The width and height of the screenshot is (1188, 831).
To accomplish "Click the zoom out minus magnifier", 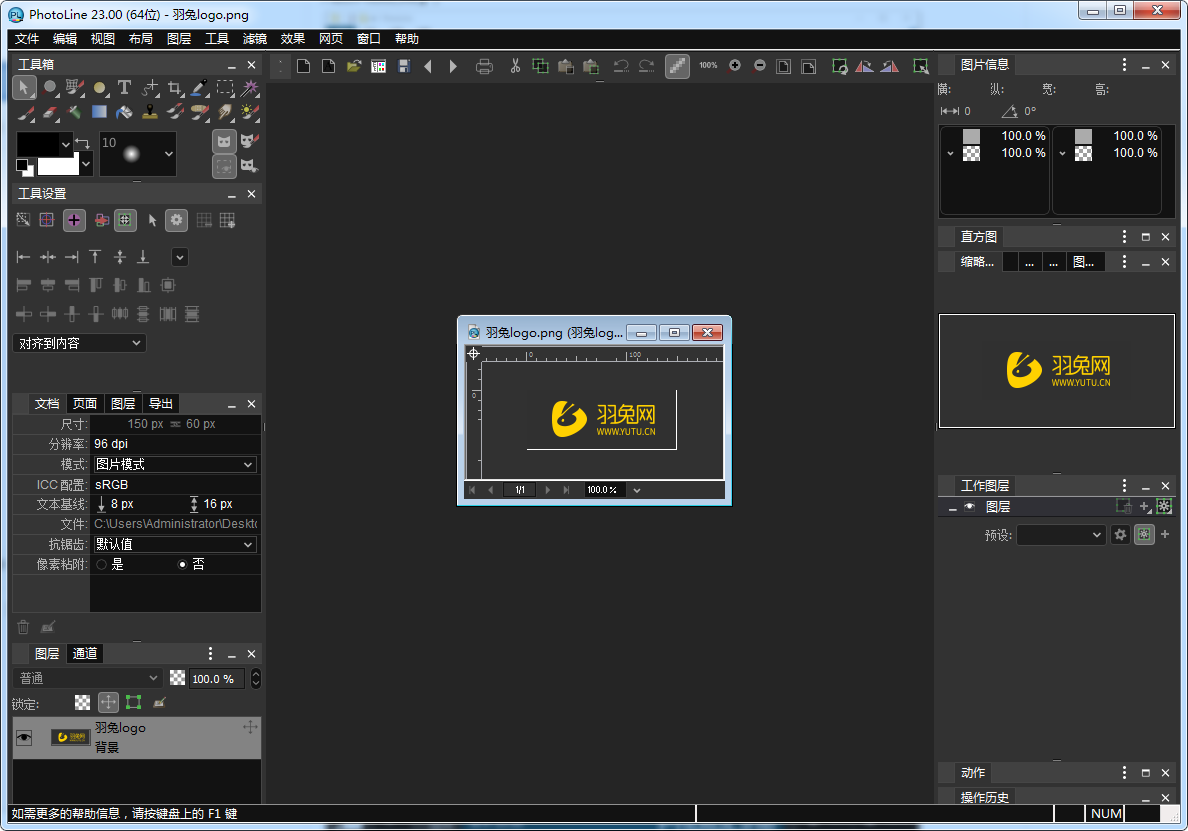I will [760, 66].
